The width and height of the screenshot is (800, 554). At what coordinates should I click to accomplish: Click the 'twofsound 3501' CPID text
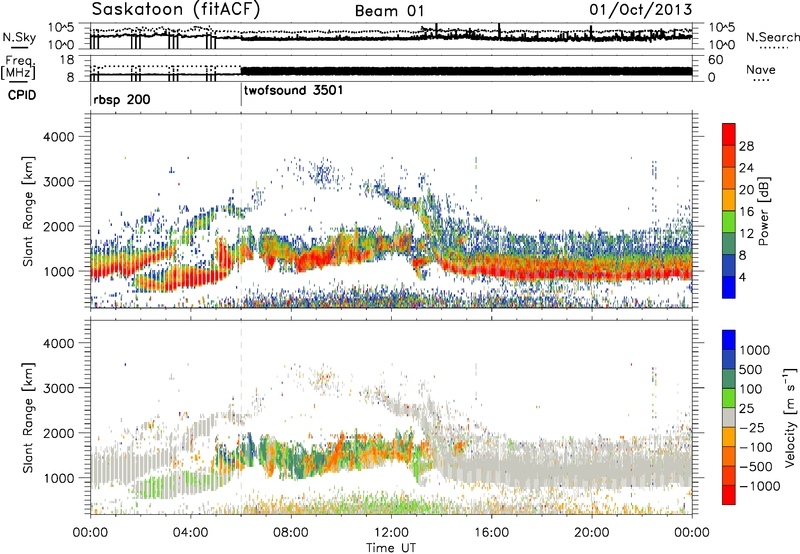pos(293,91)
